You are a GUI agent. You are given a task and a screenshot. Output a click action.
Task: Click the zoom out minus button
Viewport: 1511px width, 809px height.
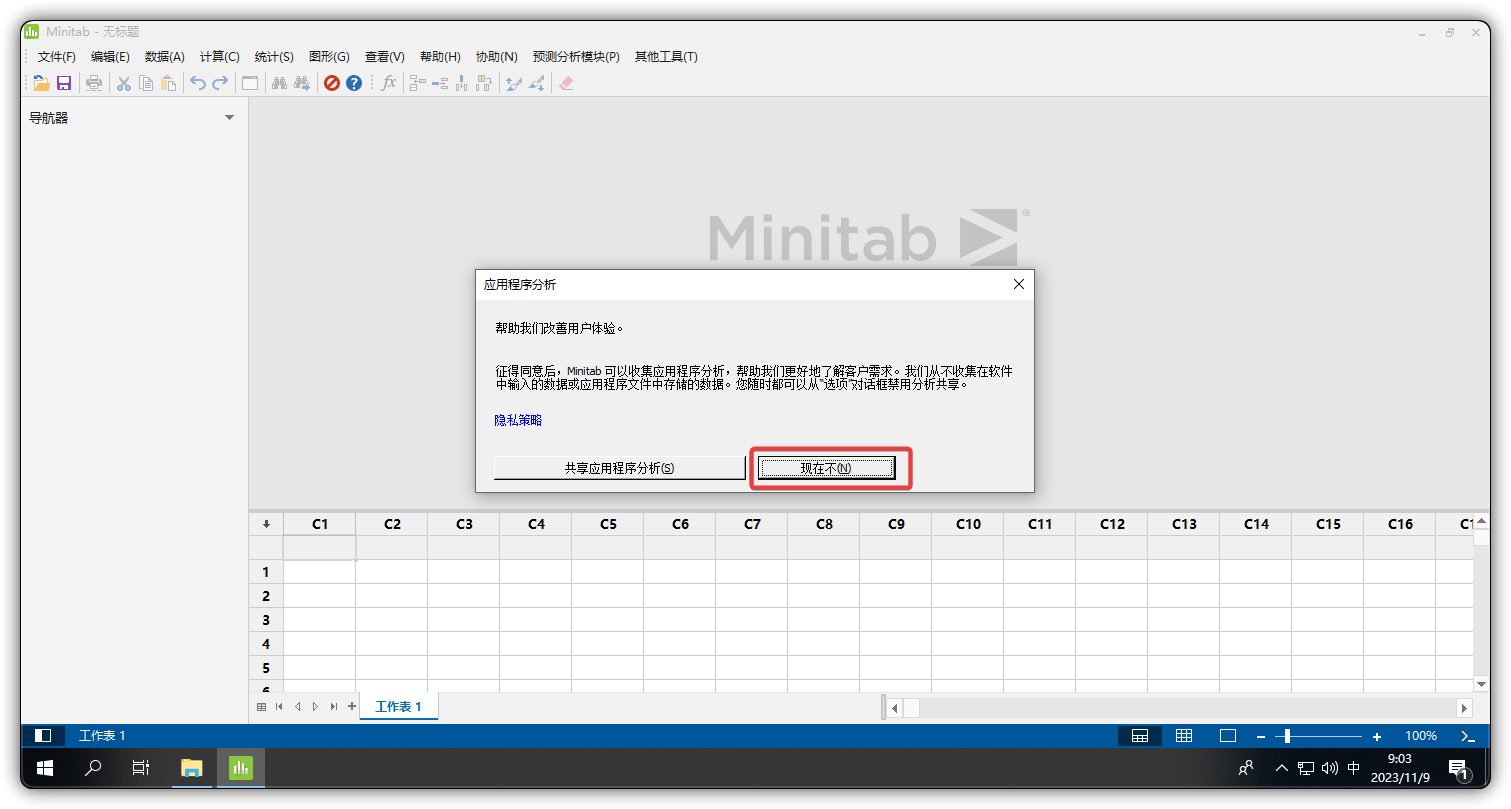click(1261, 736)
